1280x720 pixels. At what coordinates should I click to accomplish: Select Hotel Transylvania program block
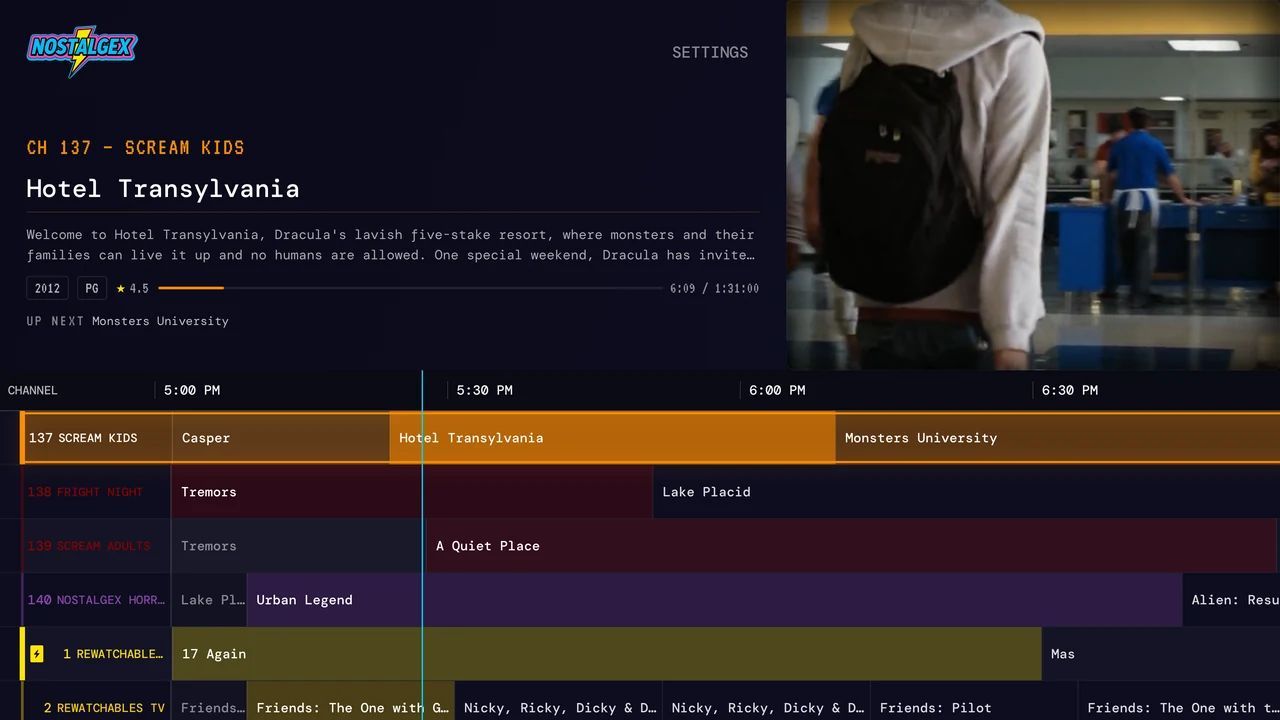(612, 438)
